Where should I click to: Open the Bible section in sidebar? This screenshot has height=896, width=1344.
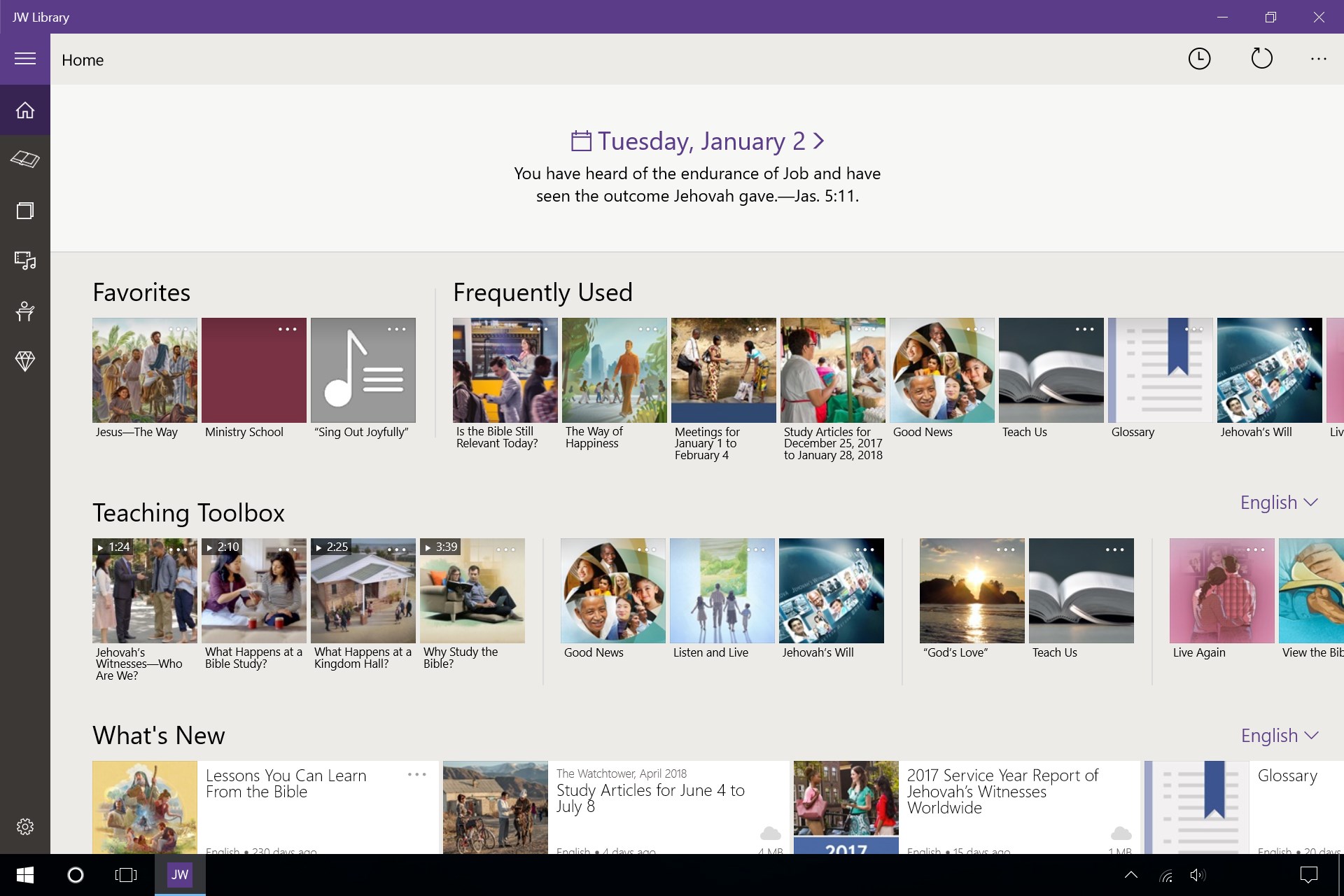[25, 160]
